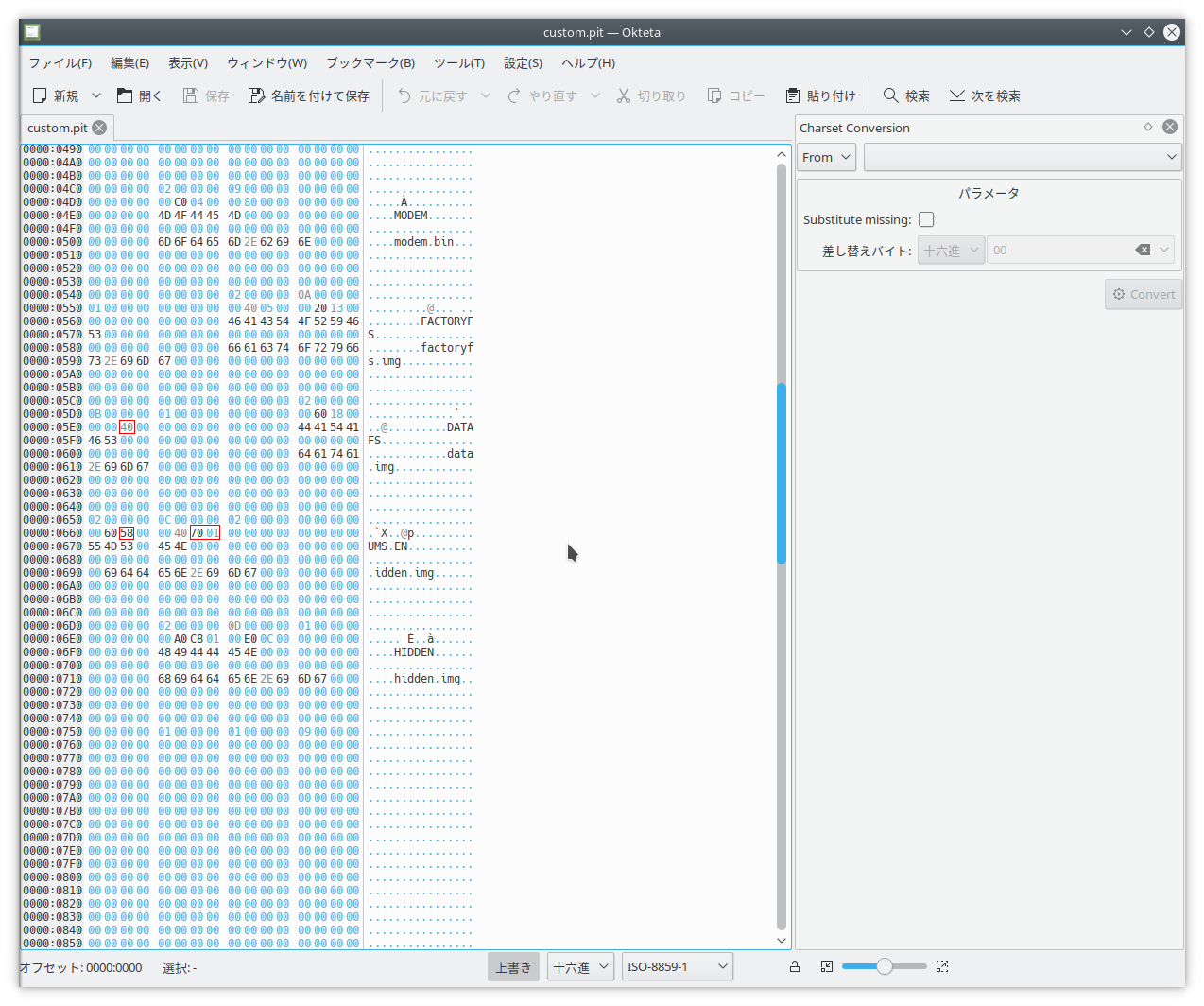Adjust the zoom slider handle
The width and height of the screenshot is (1204, 1006).
(885, 966)
